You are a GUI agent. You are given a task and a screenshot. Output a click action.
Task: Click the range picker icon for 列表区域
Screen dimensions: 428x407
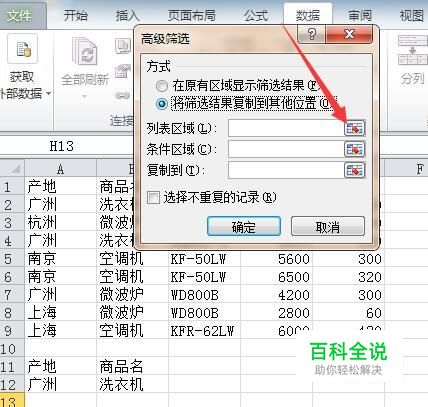tap(355, 128)
